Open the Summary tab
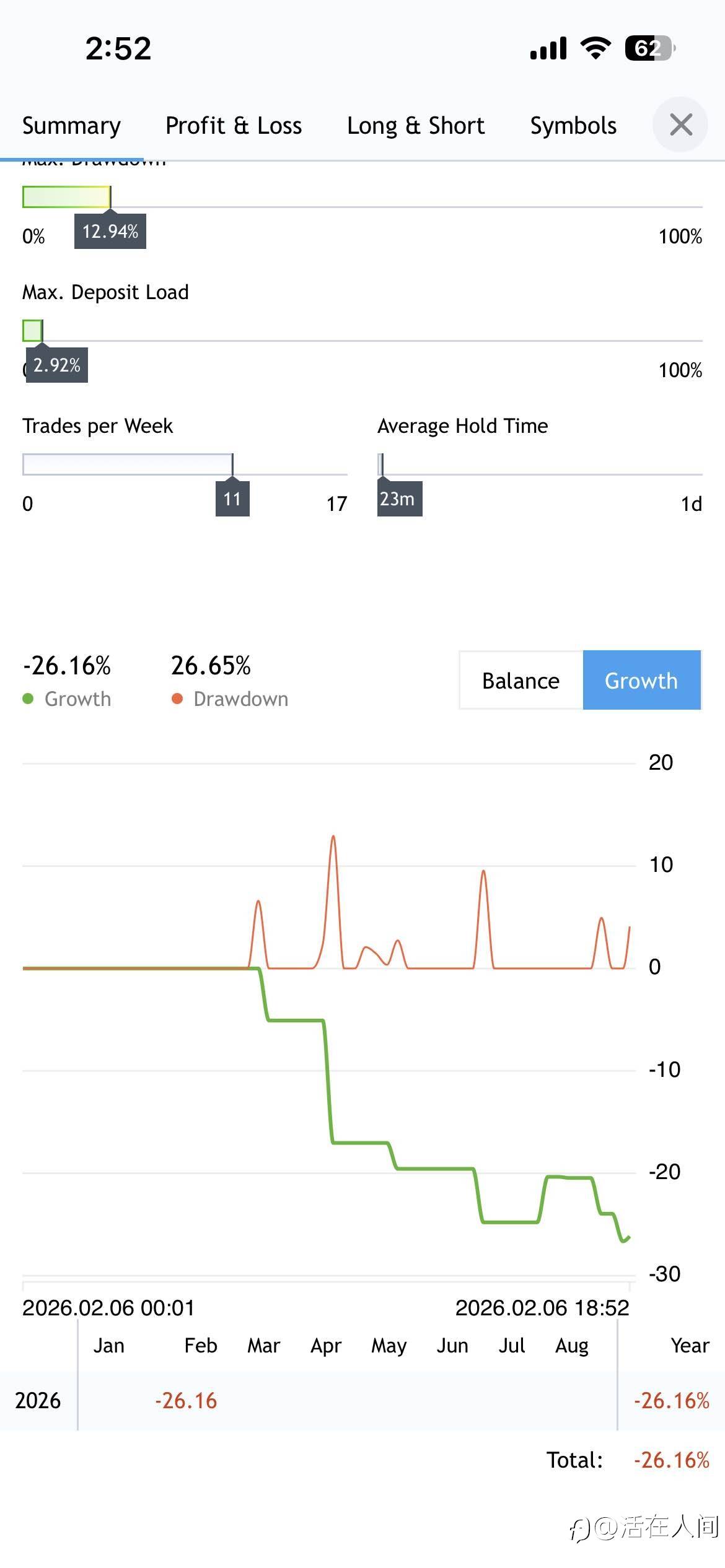725x1568 pixels. pos(71,126)
